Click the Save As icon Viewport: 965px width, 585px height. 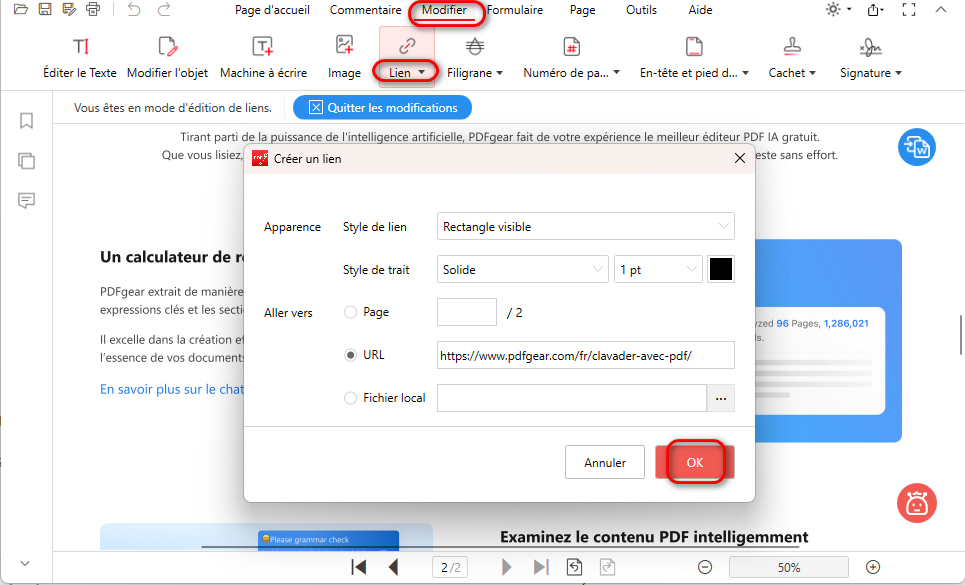69,9
